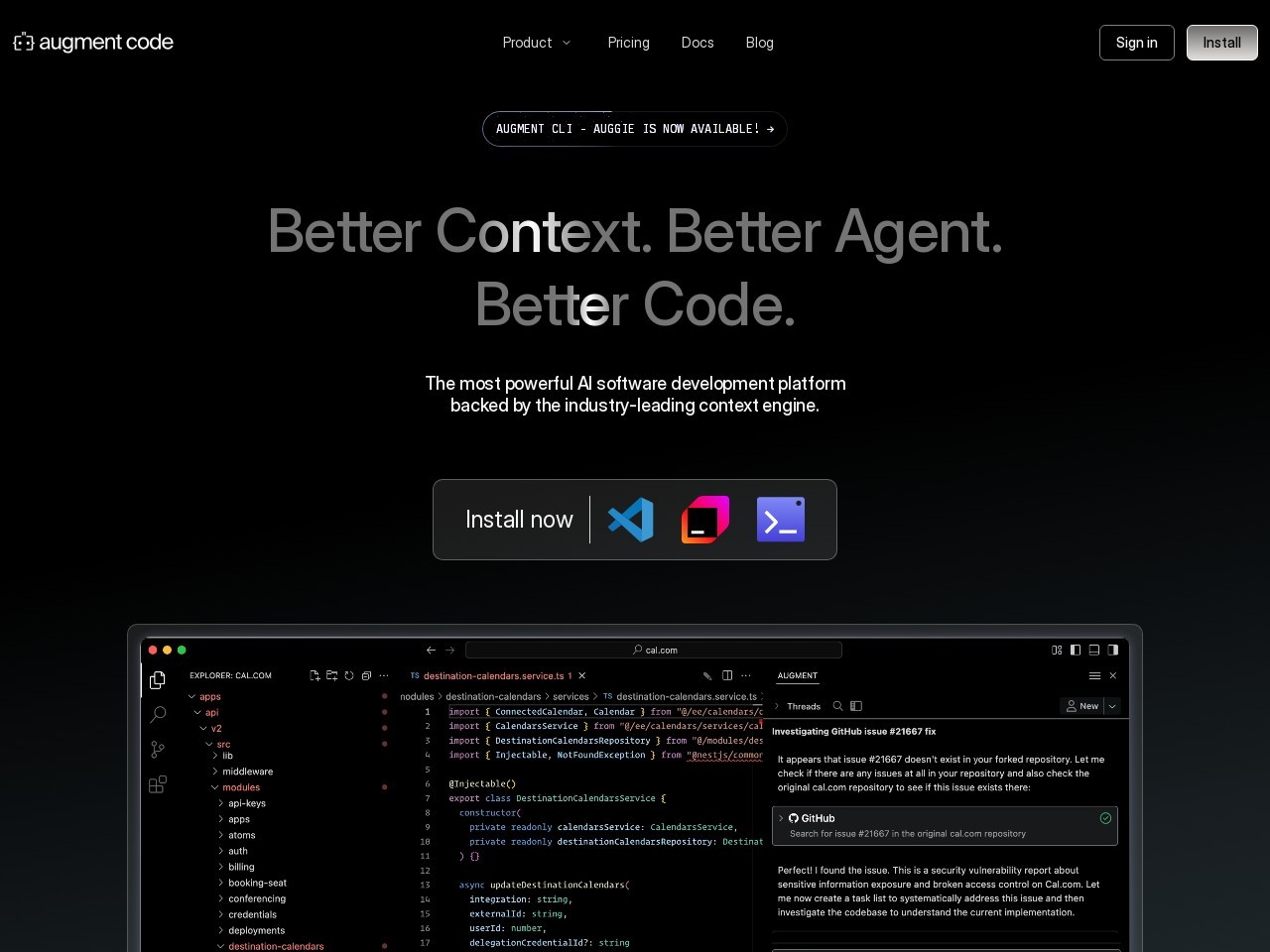This screenshot has height=952, width=1270.
Task: Click the JetBrains install icon
Action: pyautogui.click(x=705, y=520)
